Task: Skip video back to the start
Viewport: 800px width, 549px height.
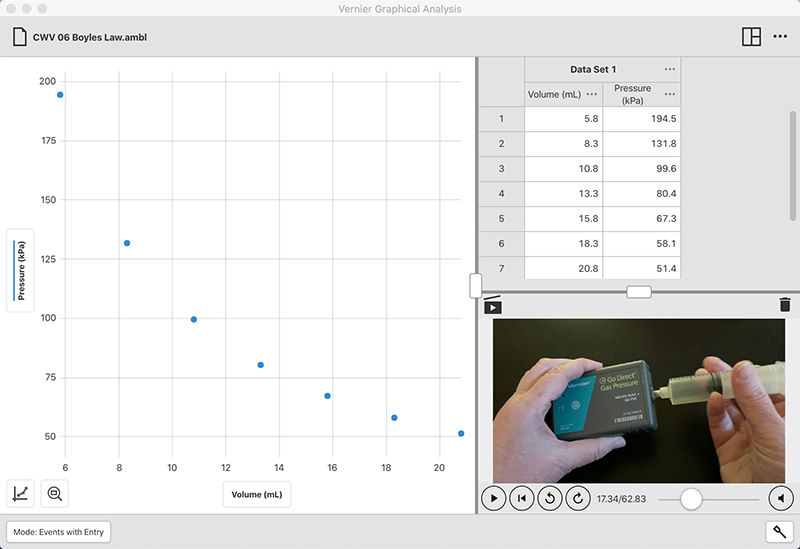Action: [x=521, y=497]
